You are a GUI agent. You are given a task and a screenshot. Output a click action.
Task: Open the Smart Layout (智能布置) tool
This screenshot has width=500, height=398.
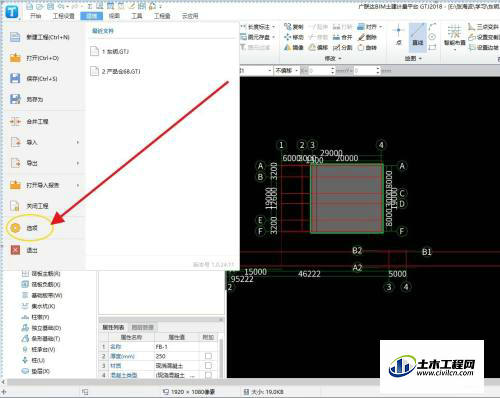[x=455, y=37]
